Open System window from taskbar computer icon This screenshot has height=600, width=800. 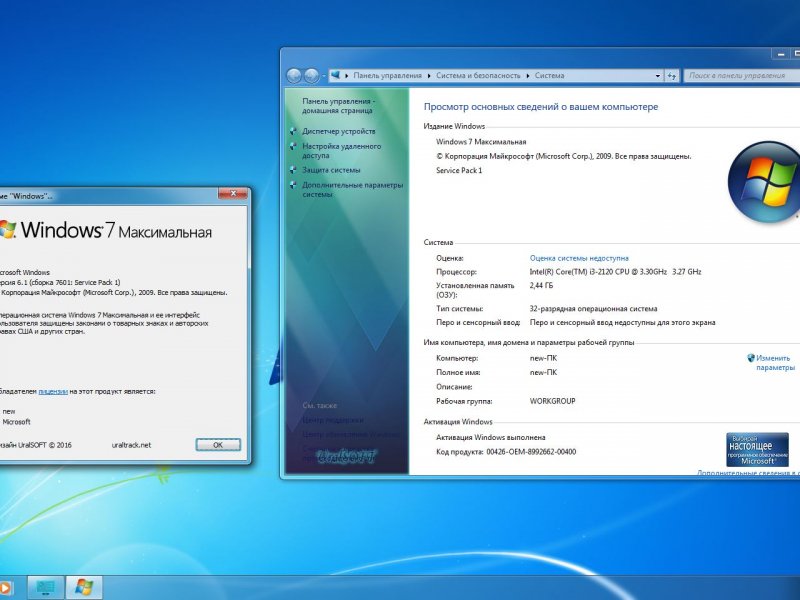(x=45, y=587)
